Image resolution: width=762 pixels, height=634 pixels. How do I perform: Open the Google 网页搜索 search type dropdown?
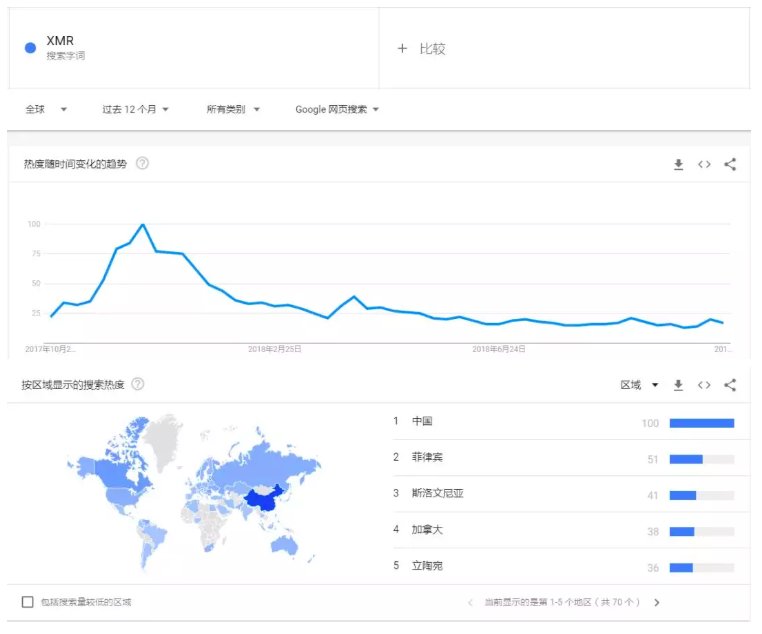337,110
